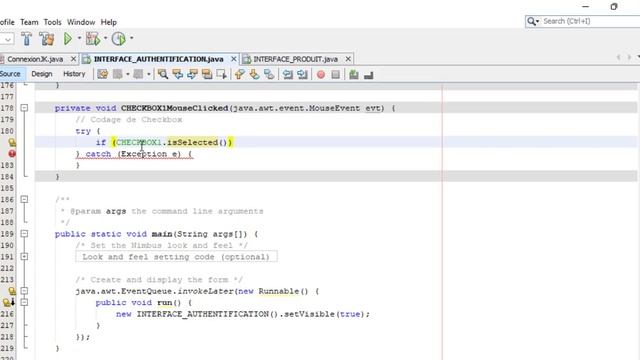This screenshot has height=360, width=640.
Task: Toggle Rectangular Selection icon
Action: pyautogui.click(x=222, y=74)
